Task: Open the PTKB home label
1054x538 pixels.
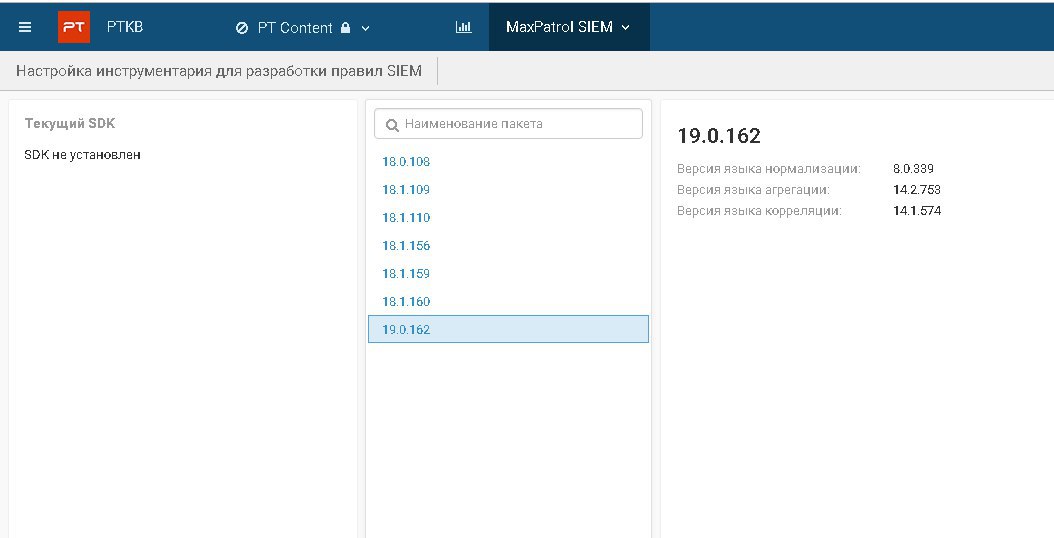Action: coord(125,27)
